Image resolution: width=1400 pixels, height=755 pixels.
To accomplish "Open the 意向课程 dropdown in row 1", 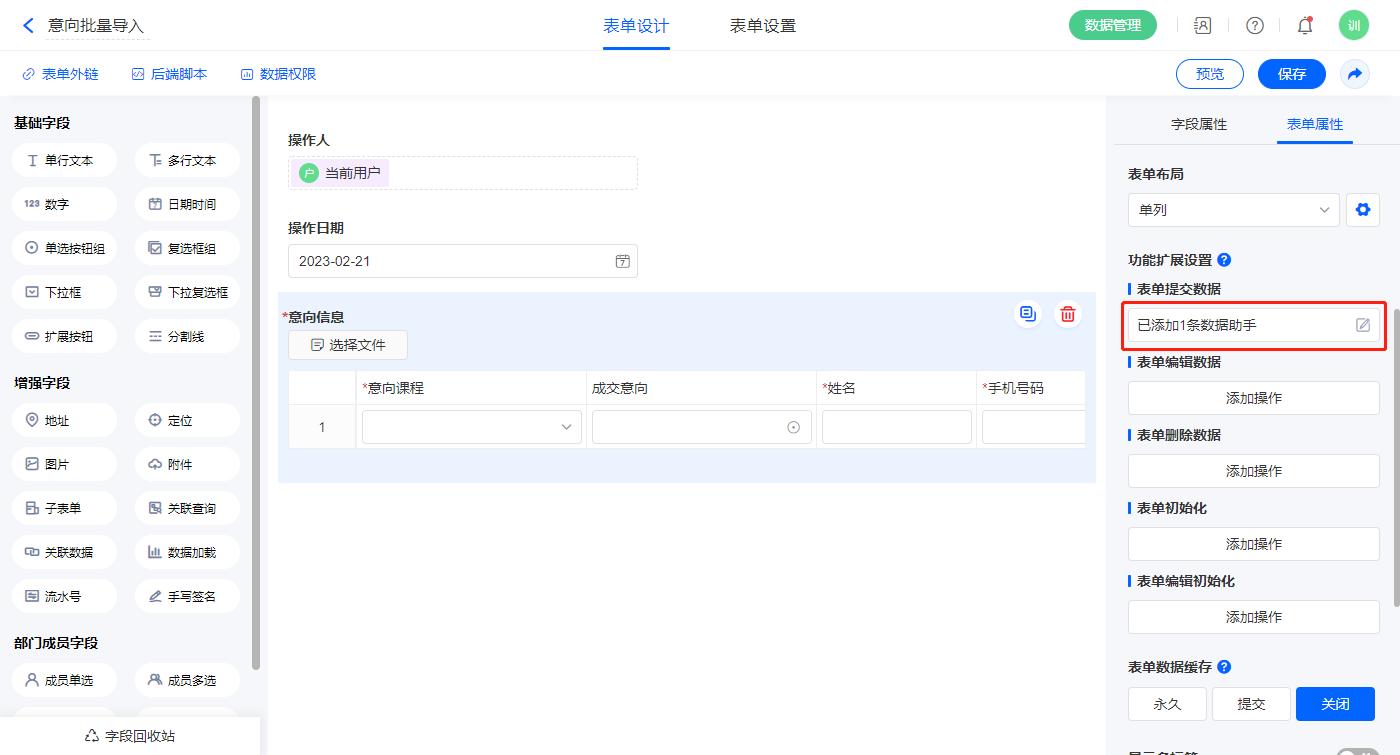I will (471, 427).
